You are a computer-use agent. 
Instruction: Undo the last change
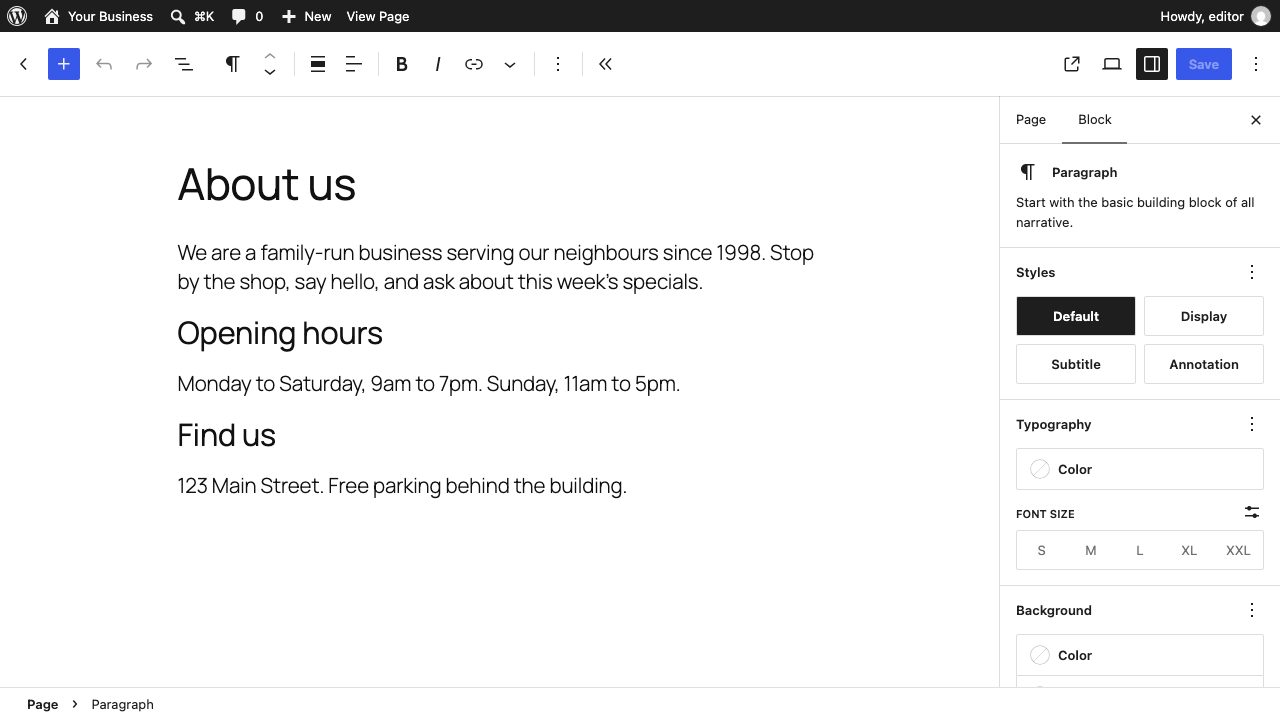coord(104,64)
